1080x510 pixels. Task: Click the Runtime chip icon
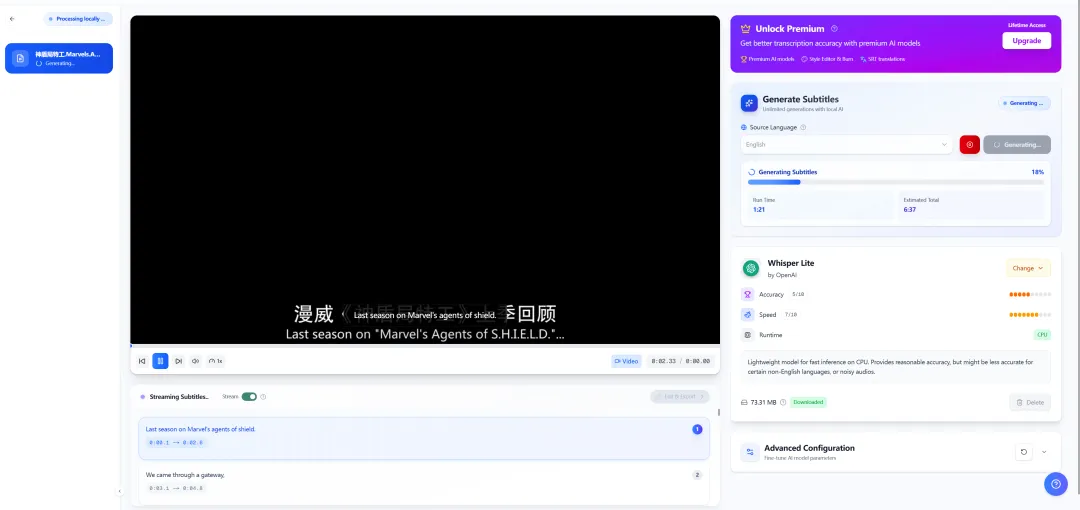747,335
